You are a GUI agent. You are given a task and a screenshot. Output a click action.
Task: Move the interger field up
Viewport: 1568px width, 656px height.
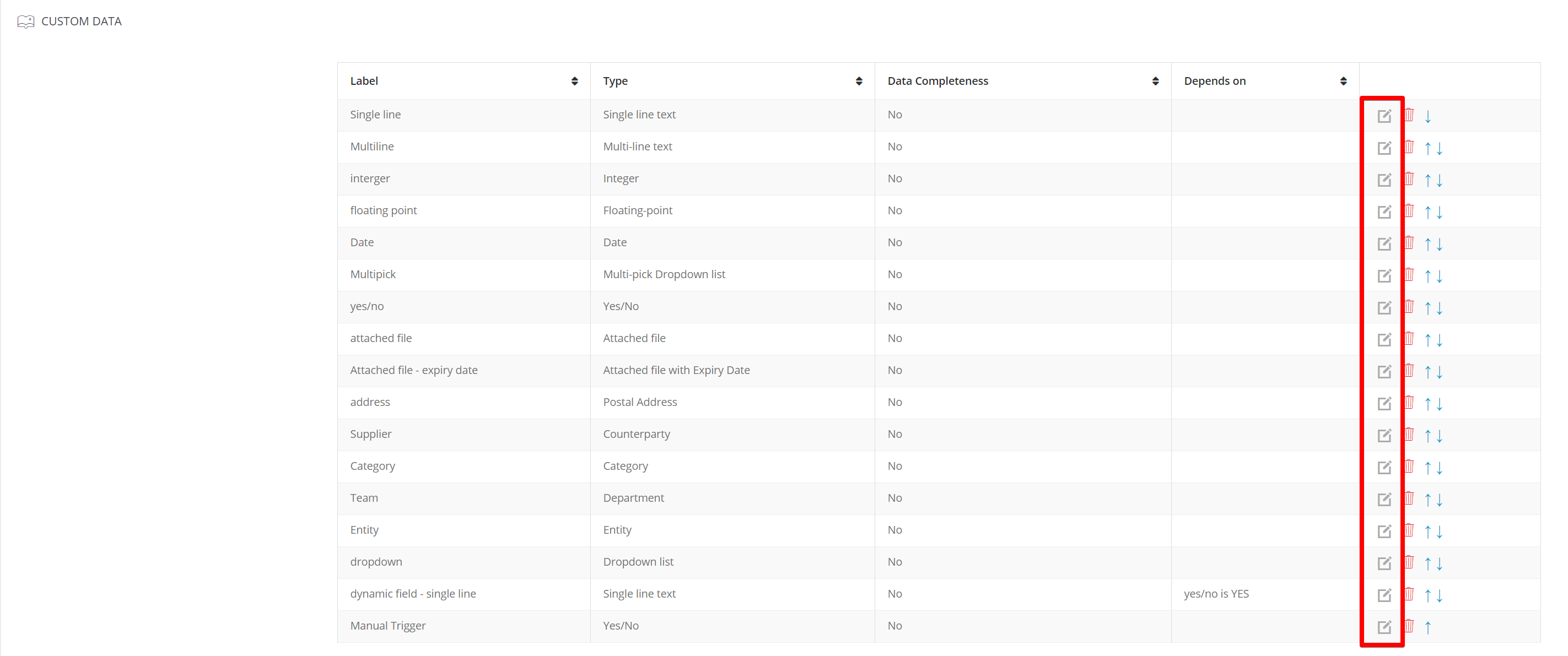coord(1427,180)
